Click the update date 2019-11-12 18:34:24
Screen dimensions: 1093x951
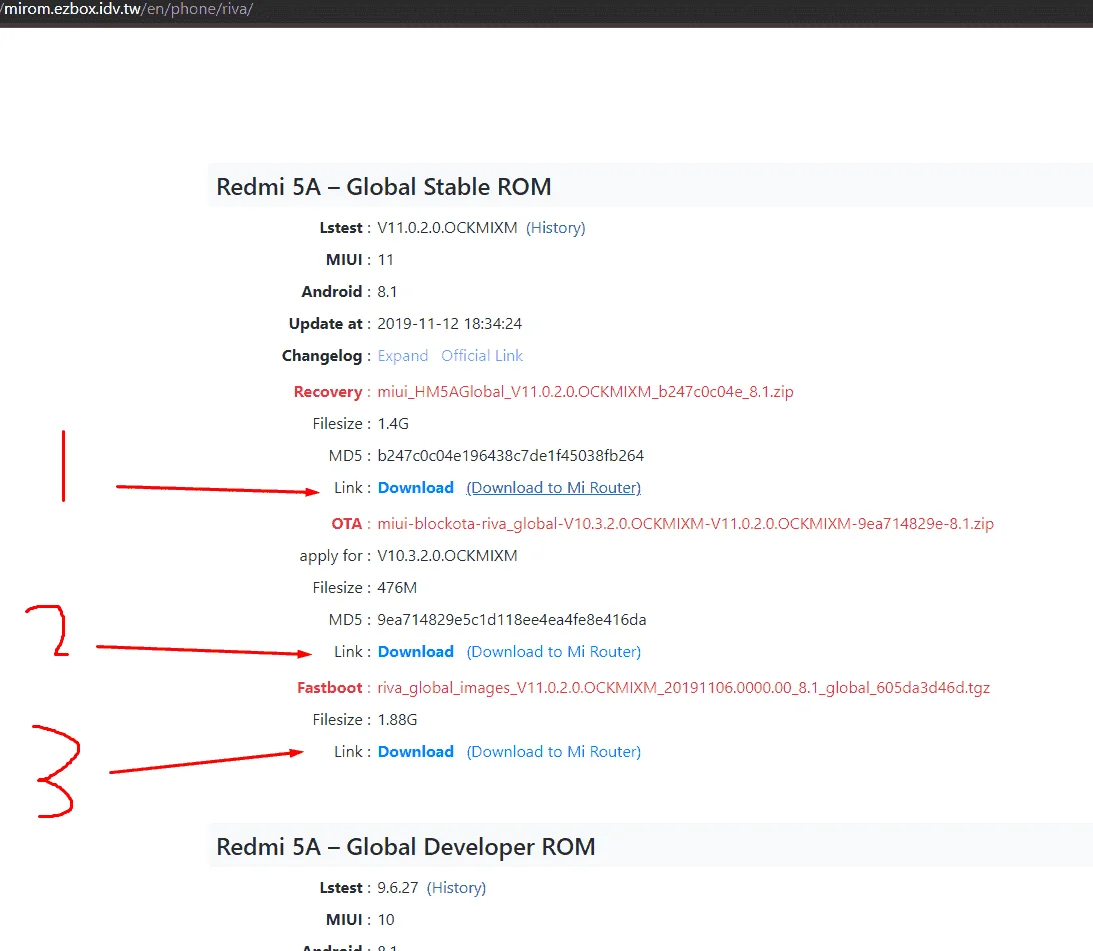coord(450,324)
